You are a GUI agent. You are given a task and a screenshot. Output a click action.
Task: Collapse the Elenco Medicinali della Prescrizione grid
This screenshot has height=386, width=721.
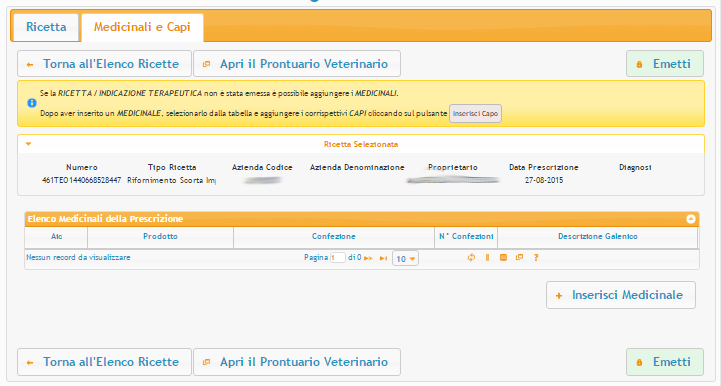(x=691, y=219)
